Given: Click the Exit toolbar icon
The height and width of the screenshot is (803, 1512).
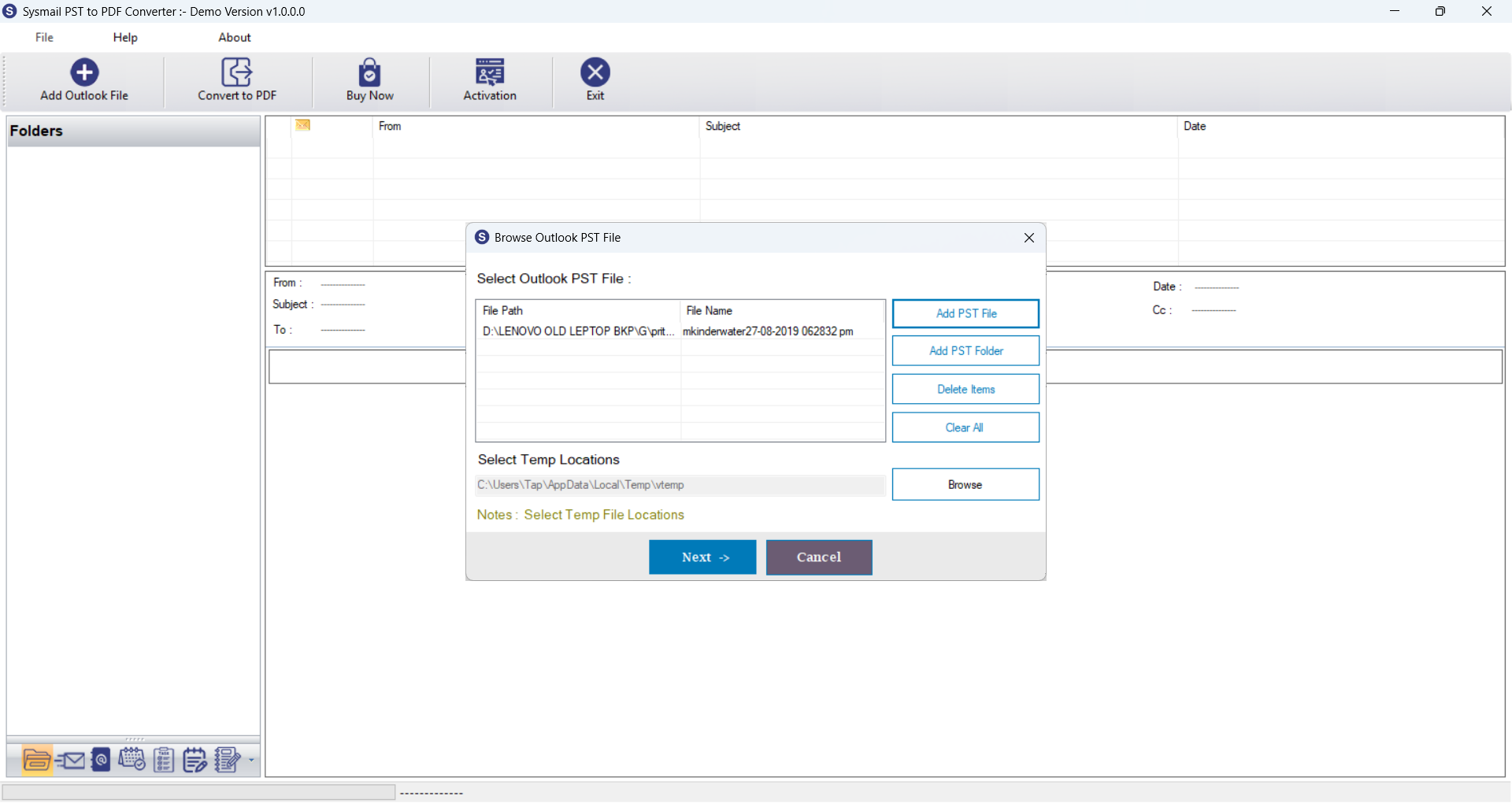Looking at the screenshot, I should click(x=595, y=72).
